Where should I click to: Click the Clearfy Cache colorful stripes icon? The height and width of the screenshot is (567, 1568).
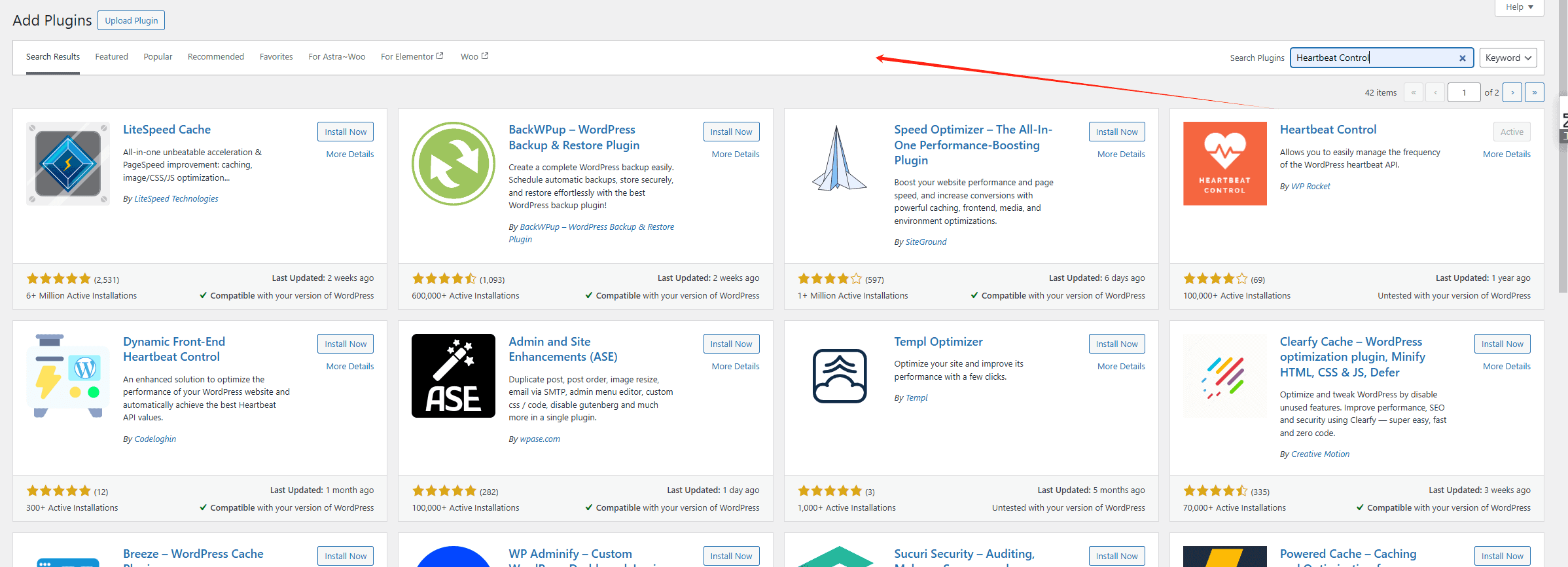coord(1225,376)
